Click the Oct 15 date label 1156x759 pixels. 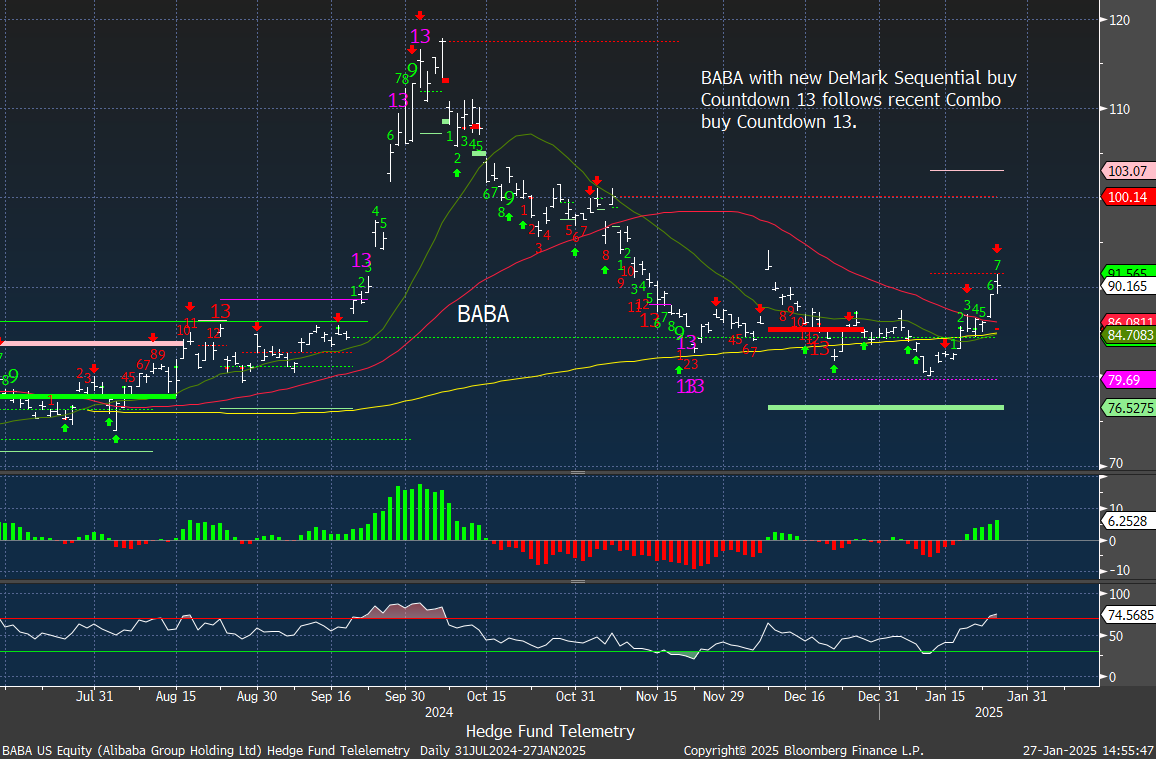(x=487, y=696)
